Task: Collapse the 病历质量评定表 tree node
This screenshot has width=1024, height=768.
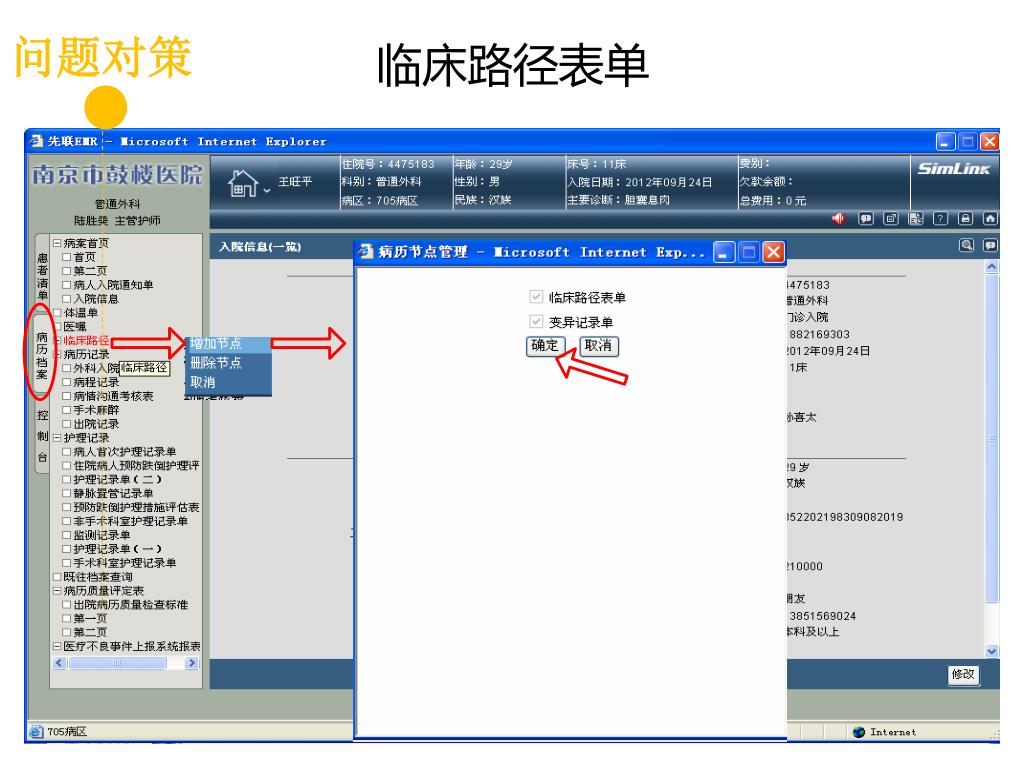Action: [x=57, y=590]
